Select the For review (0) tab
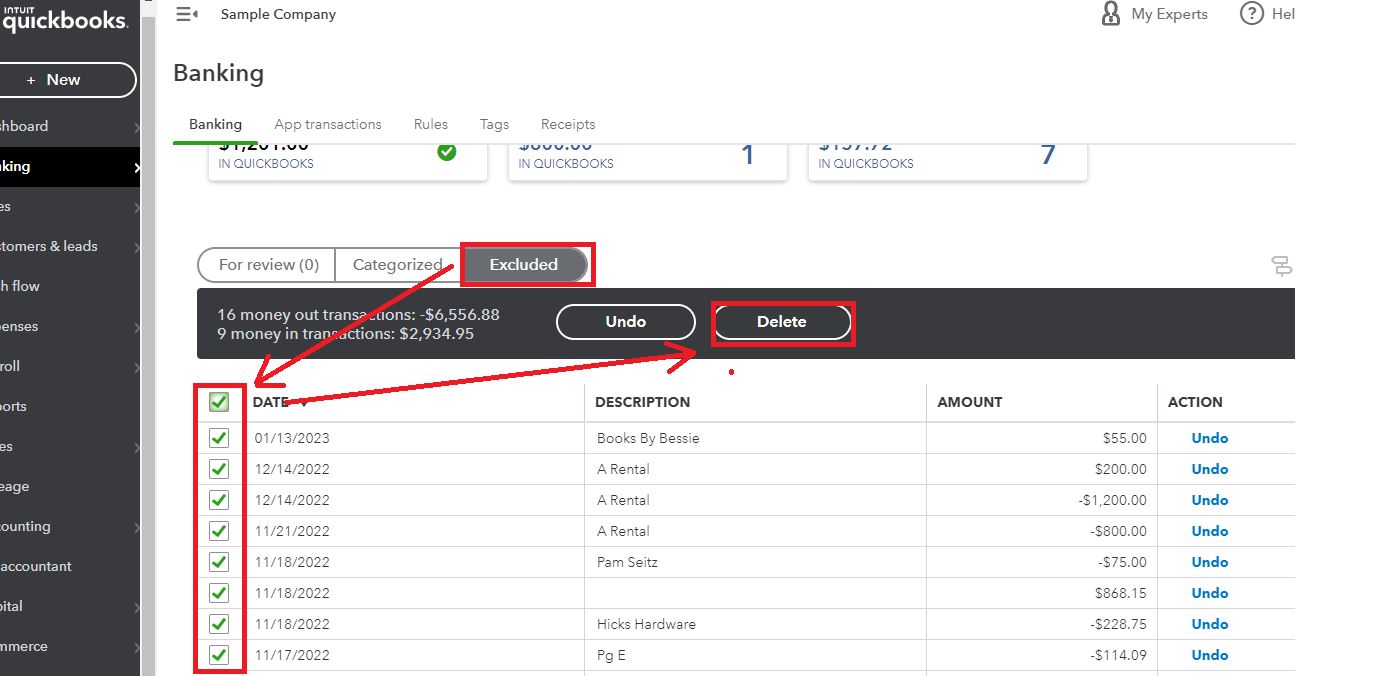 (268, 265)
